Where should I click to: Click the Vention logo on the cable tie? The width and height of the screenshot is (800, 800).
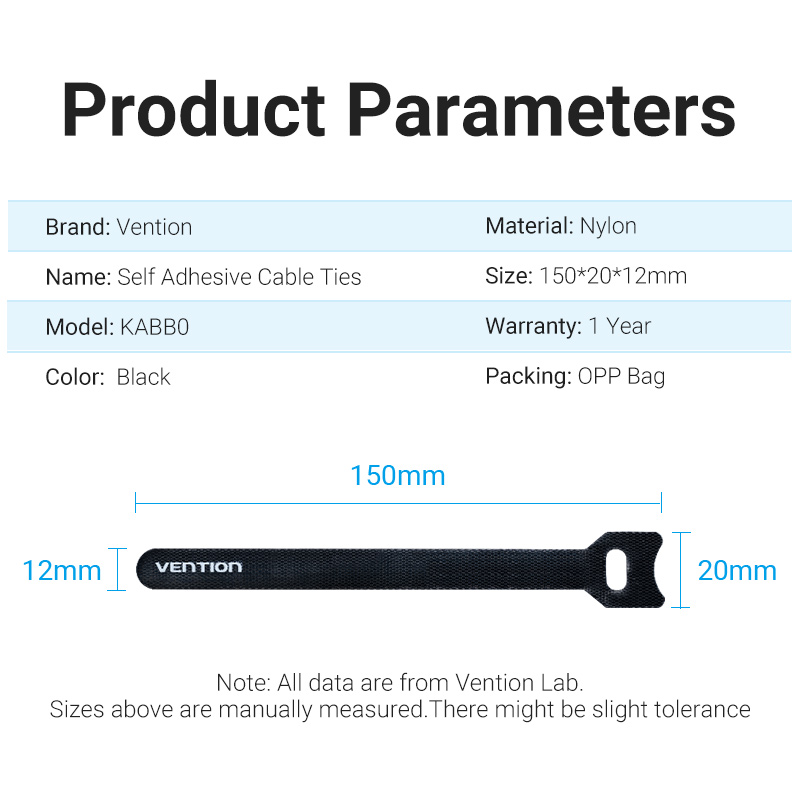pos(198,567)
